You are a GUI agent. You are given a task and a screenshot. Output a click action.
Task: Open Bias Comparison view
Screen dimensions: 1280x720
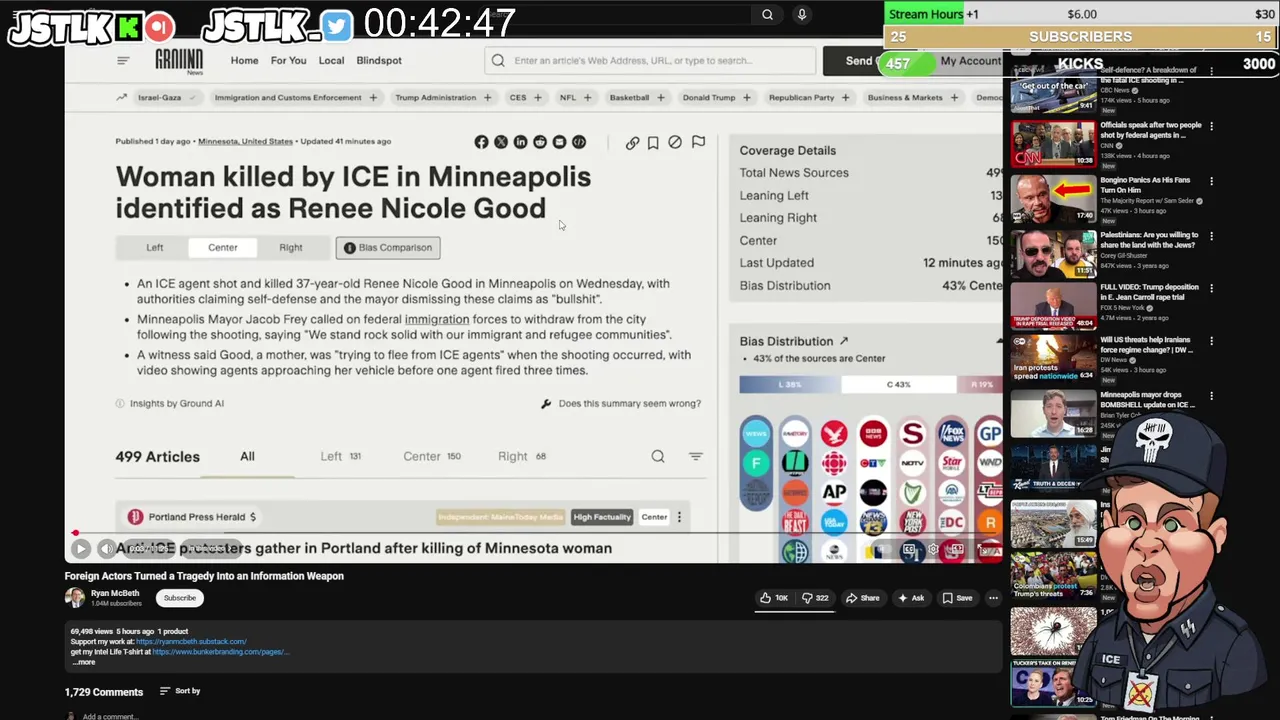388,247
